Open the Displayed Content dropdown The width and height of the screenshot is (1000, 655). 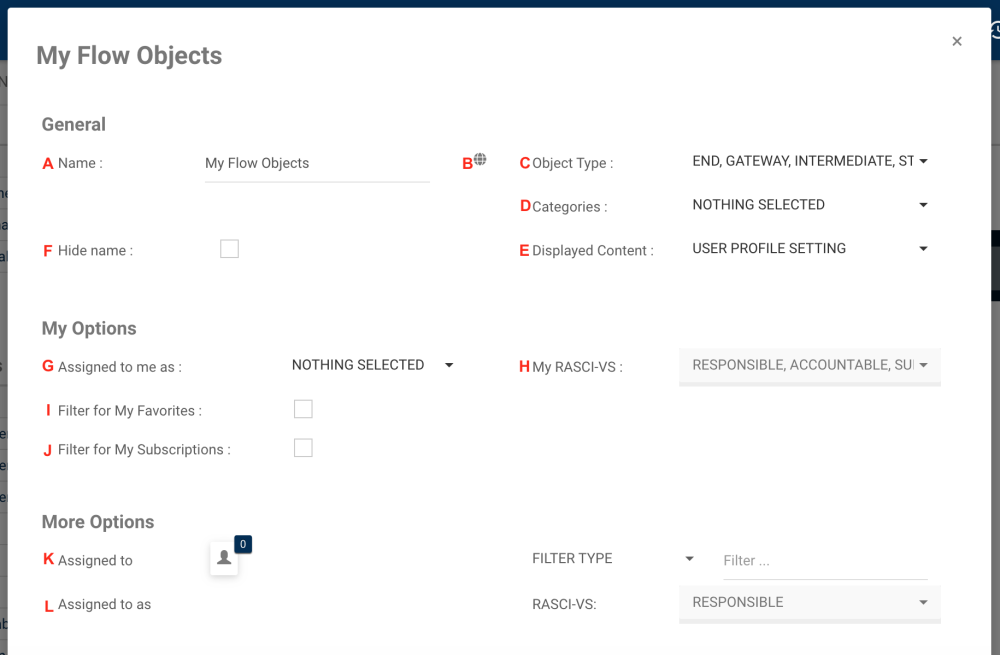click(803, 249)
